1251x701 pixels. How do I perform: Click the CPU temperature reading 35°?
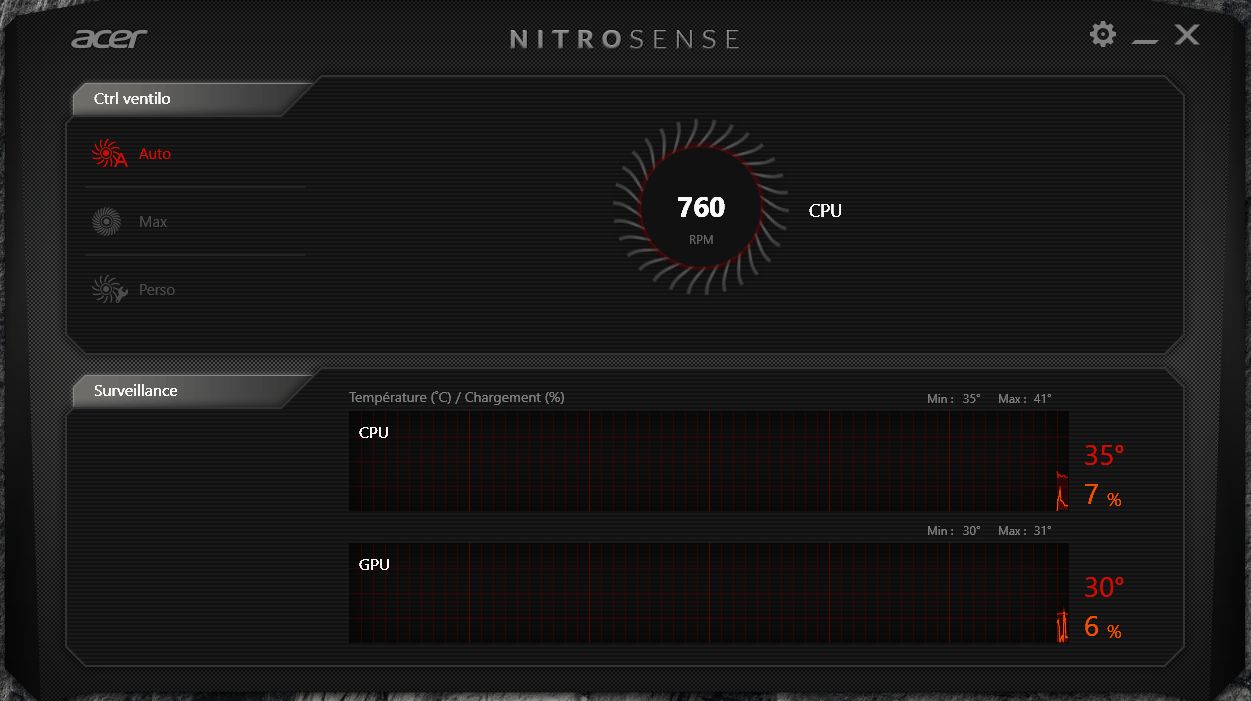tap(1104, 456)
